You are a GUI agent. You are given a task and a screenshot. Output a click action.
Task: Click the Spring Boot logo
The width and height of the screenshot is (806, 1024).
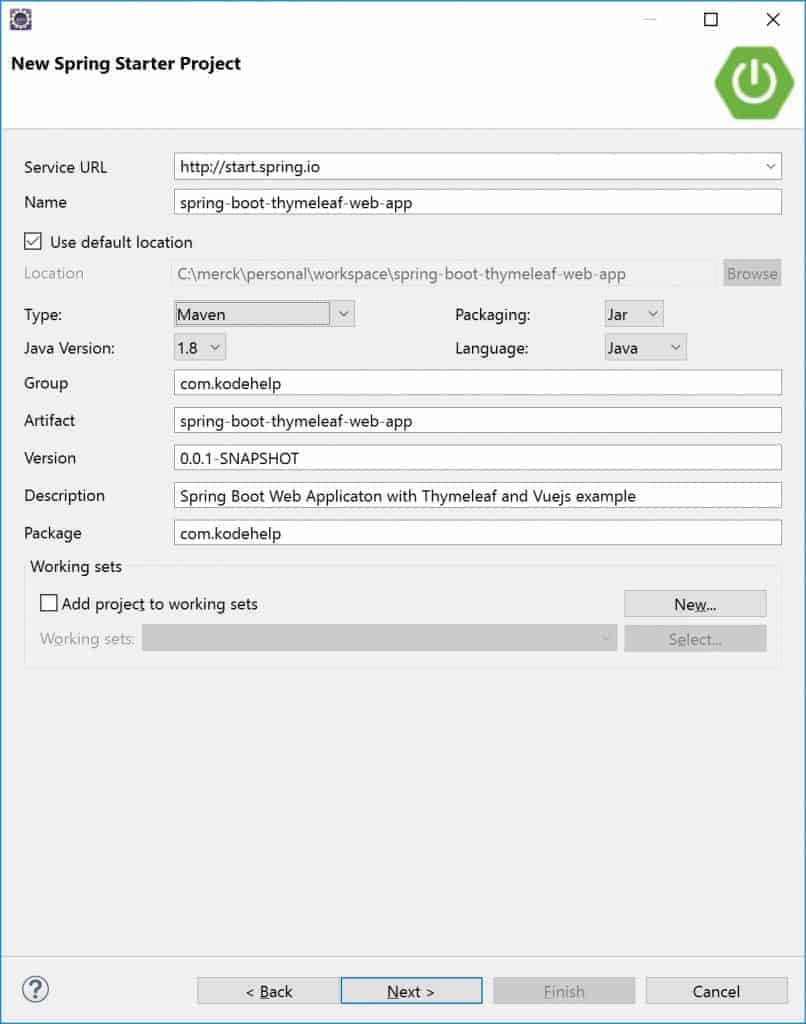pos(755,80)
